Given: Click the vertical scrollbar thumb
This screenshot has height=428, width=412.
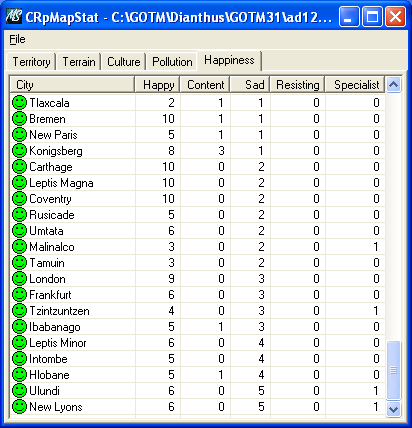Looking at the screenshot, I should (x=394, y=370).
